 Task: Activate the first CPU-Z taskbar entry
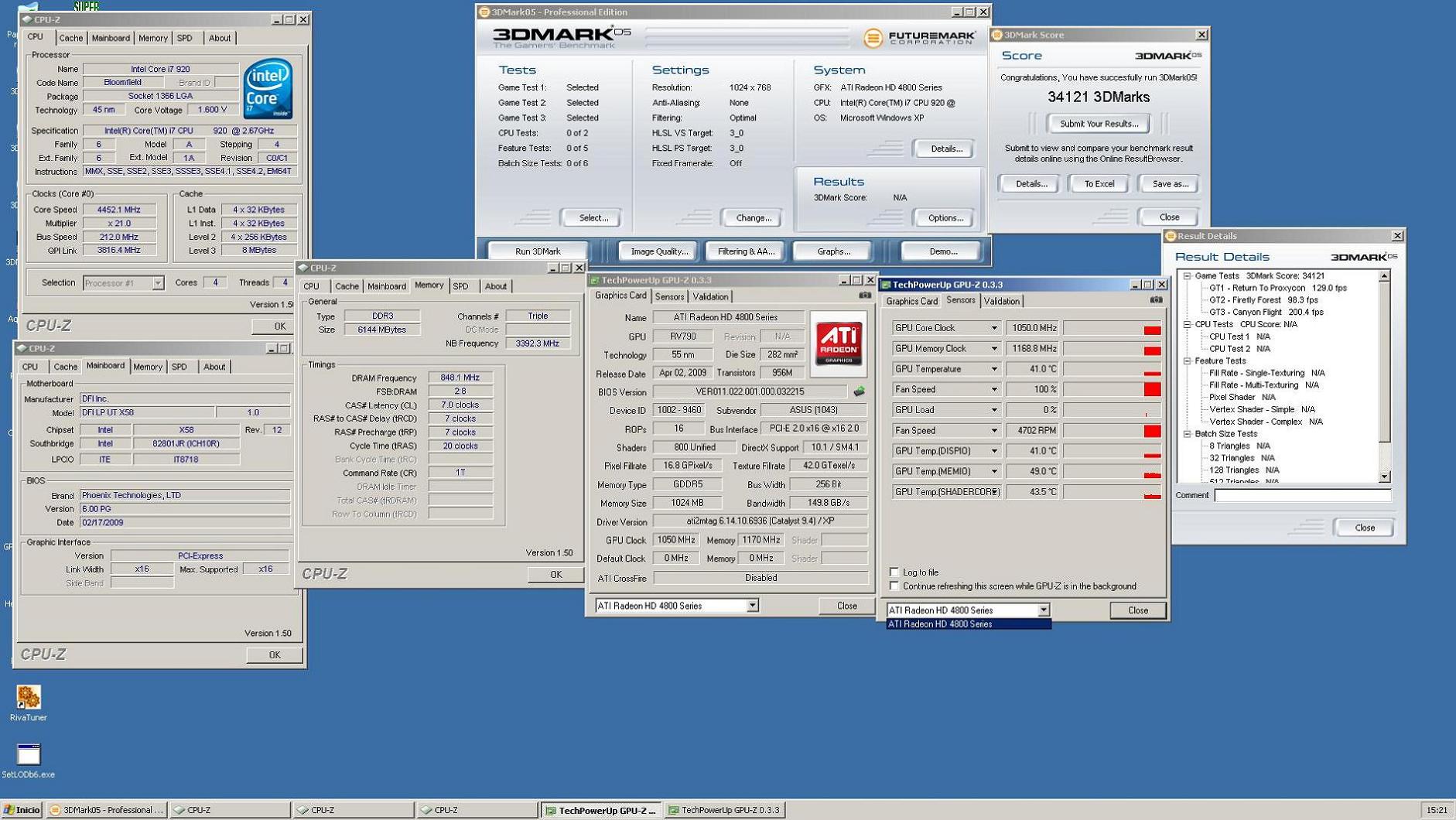click(230, 810)
